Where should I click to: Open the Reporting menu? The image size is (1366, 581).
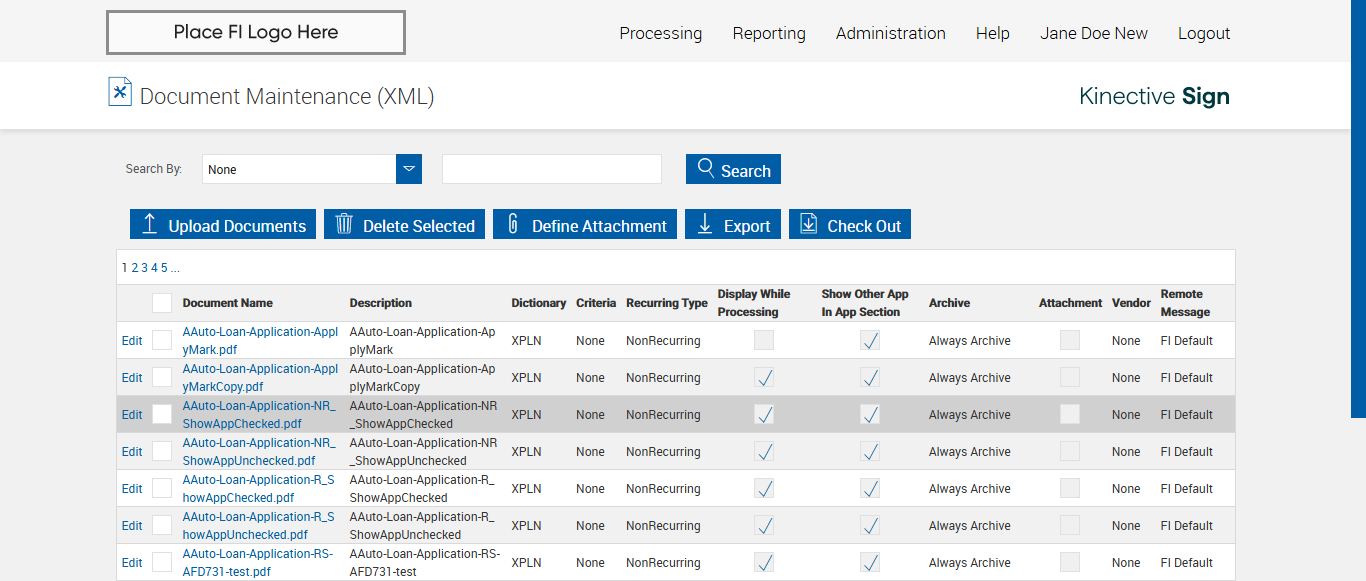768,33
